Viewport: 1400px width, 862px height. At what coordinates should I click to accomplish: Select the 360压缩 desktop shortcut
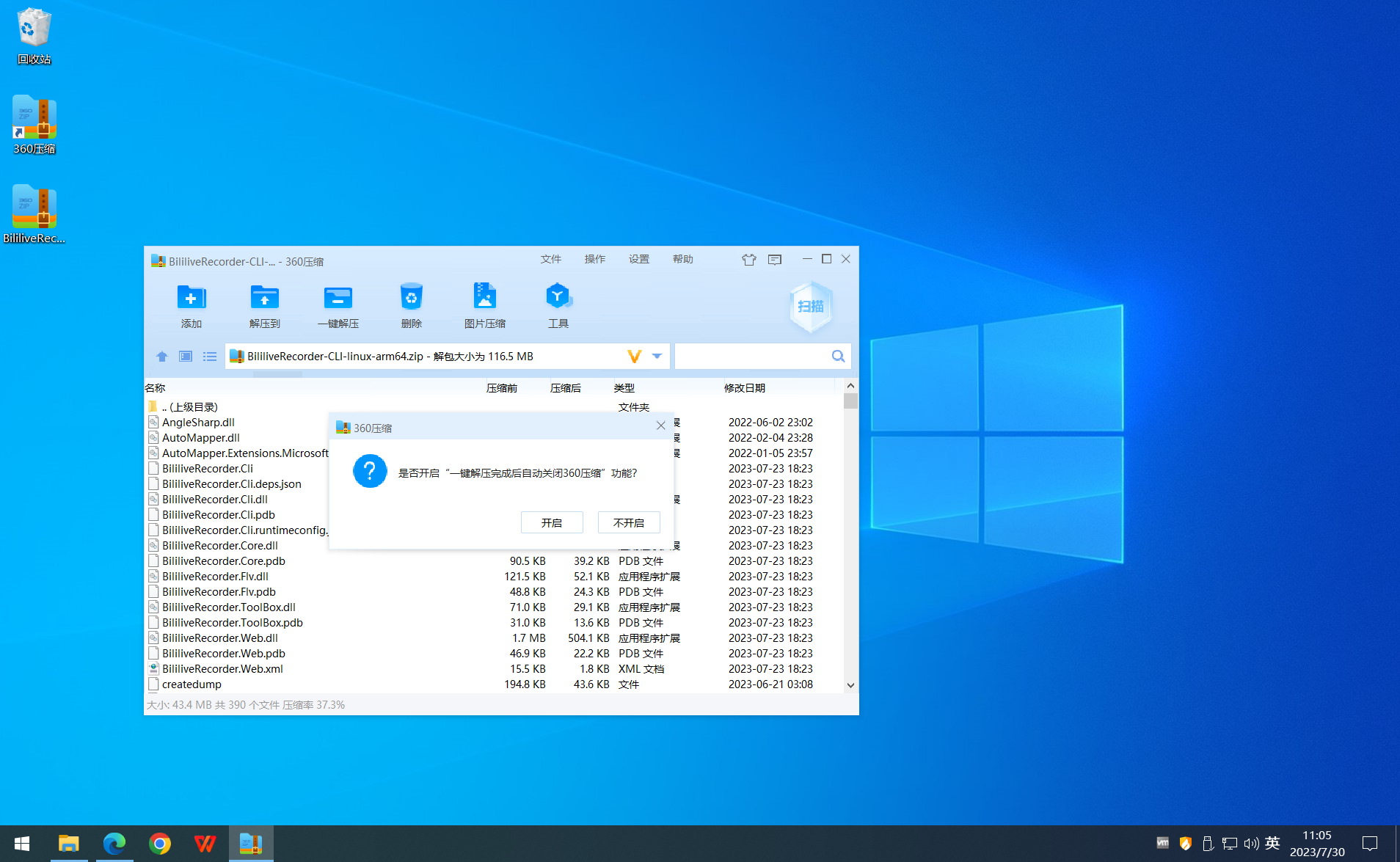(x=34, y=125)
